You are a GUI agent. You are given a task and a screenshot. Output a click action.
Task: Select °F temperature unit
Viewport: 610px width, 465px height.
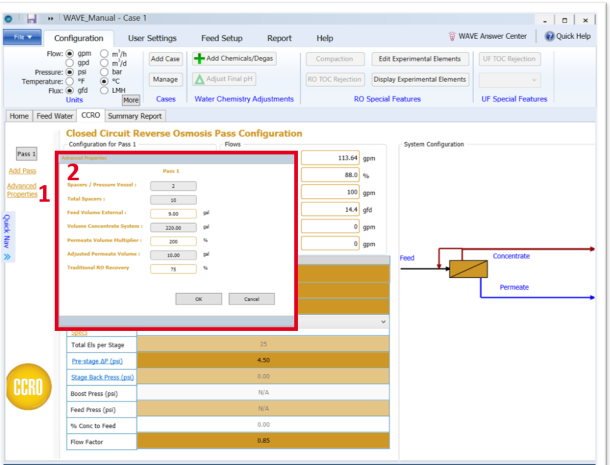point(70,81)
